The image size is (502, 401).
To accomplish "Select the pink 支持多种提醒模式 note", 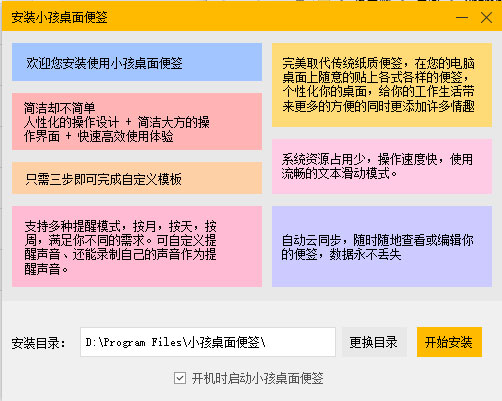I will point(137,246).
